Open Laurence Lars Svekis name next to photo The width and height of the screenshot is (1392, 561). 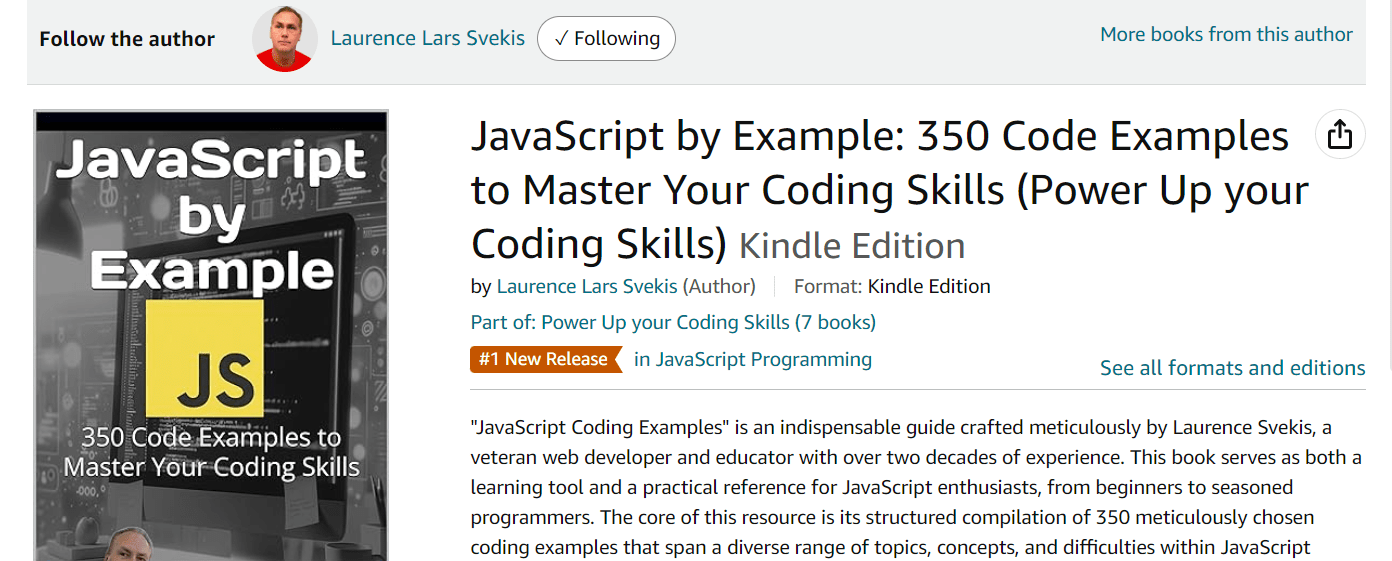click(x=428, y=39)
